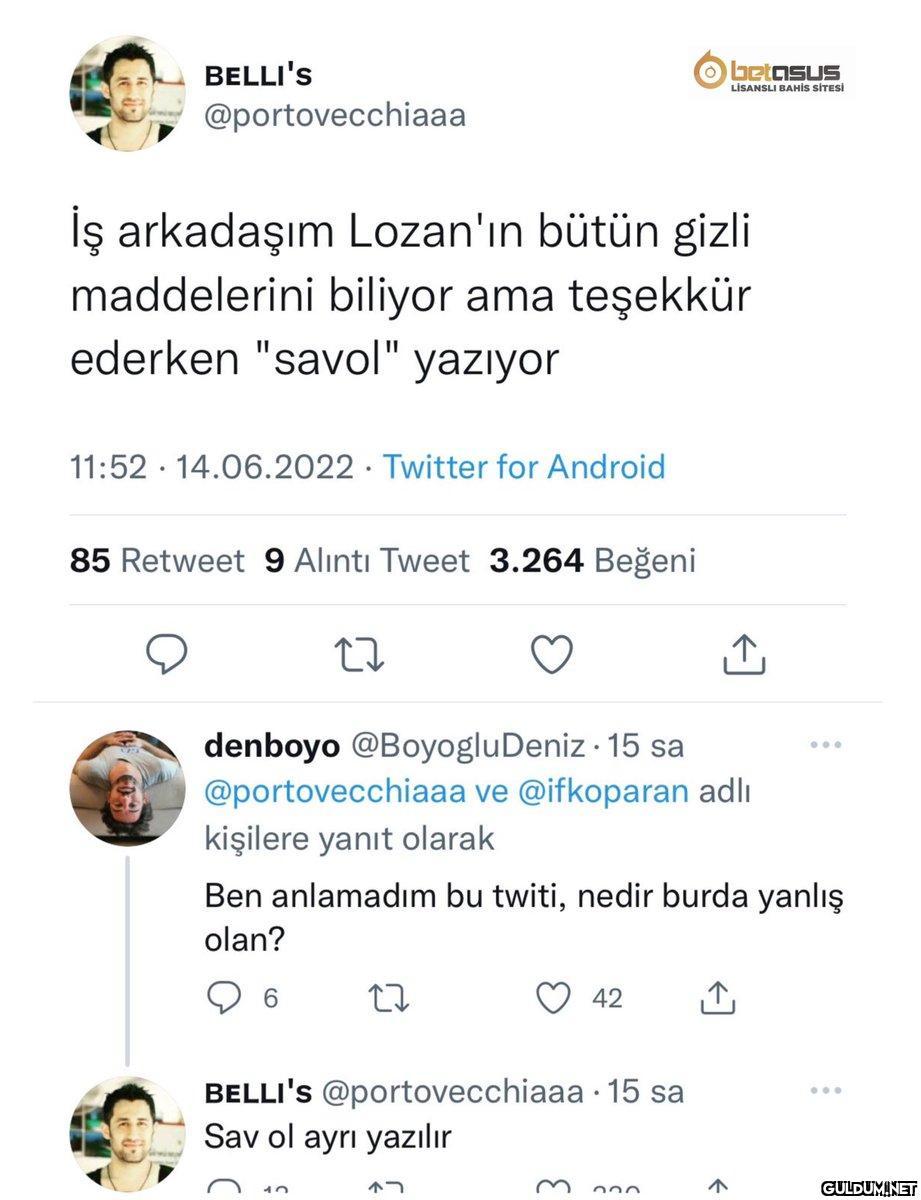921x1200 pixels.
Task: View the 9 Alıntı Tweet list
Action: pyautogui.click(x=367, y=561)
